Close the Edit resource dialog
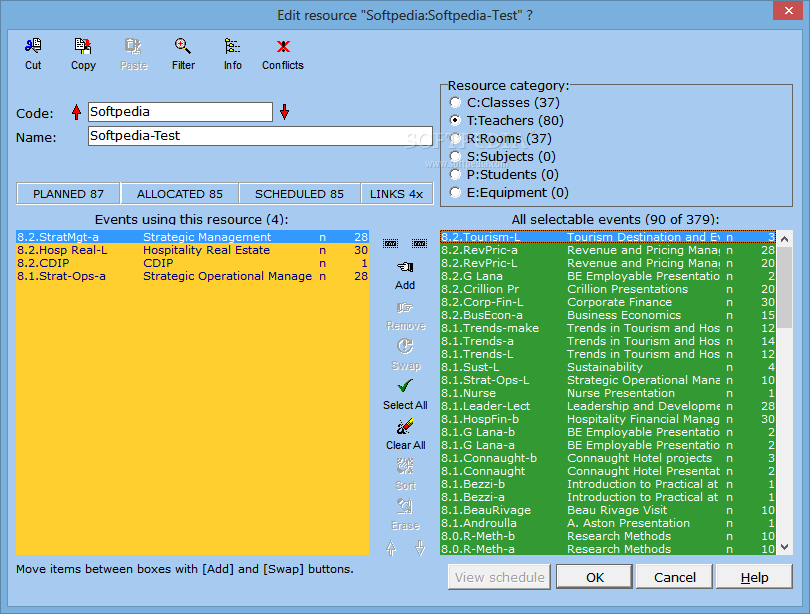This screenshot has width=810, height=614. (788, 10)
